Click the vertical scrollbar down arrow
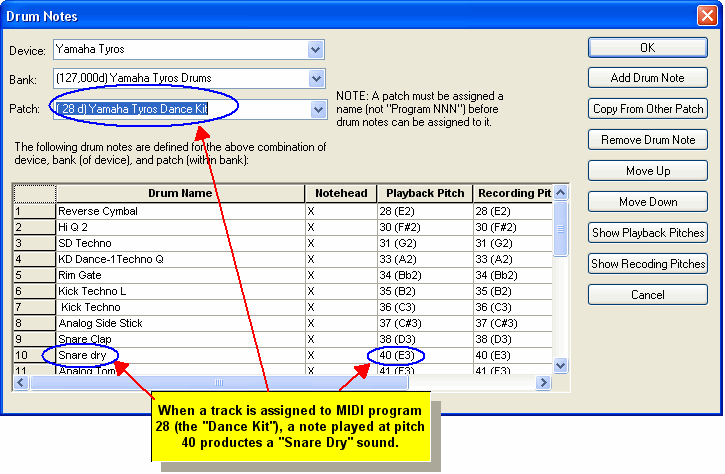The width and height of the screenshot is (725, 474). pos(560,366)
